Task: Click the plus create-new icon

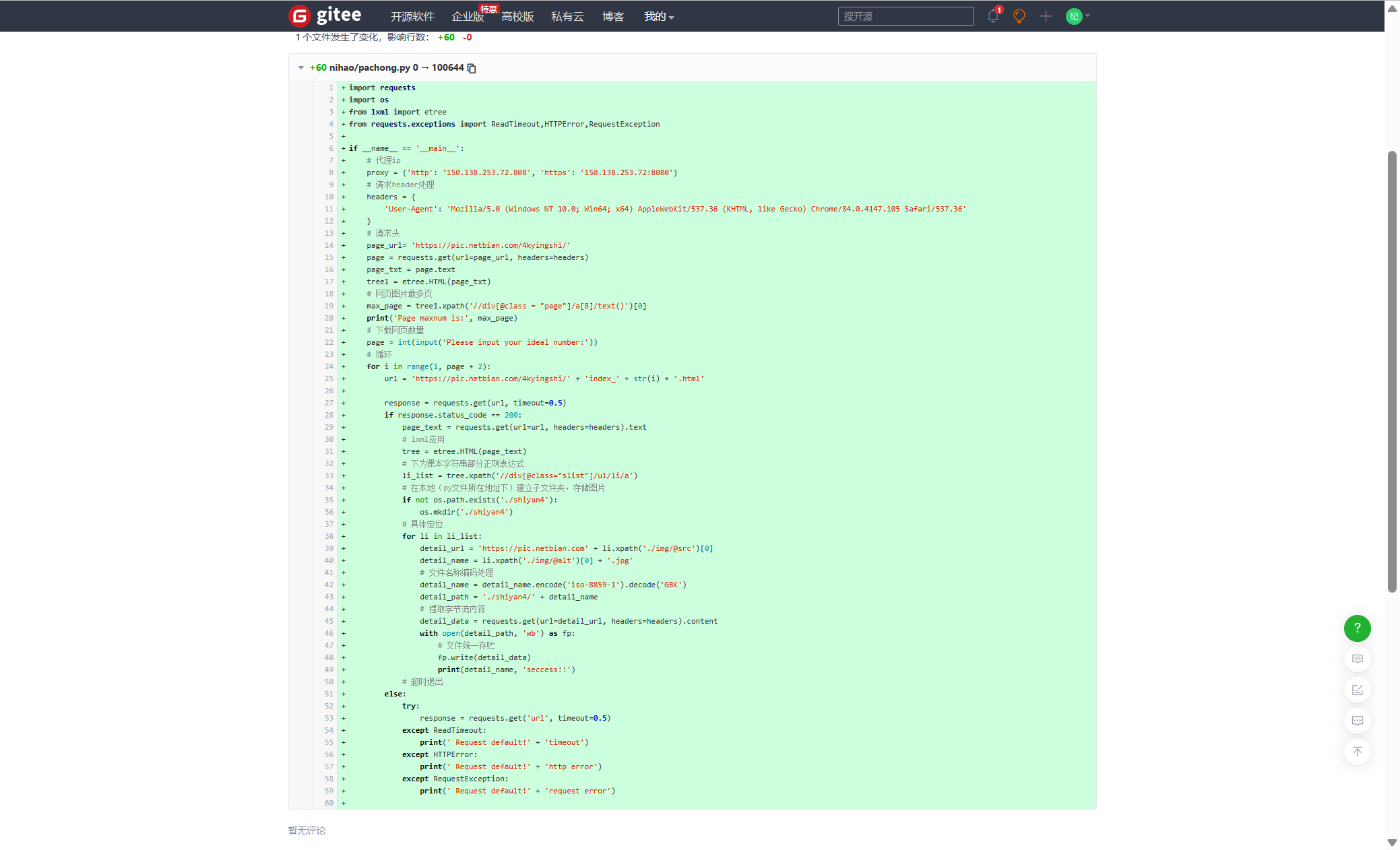Action: coord(1045,16)
